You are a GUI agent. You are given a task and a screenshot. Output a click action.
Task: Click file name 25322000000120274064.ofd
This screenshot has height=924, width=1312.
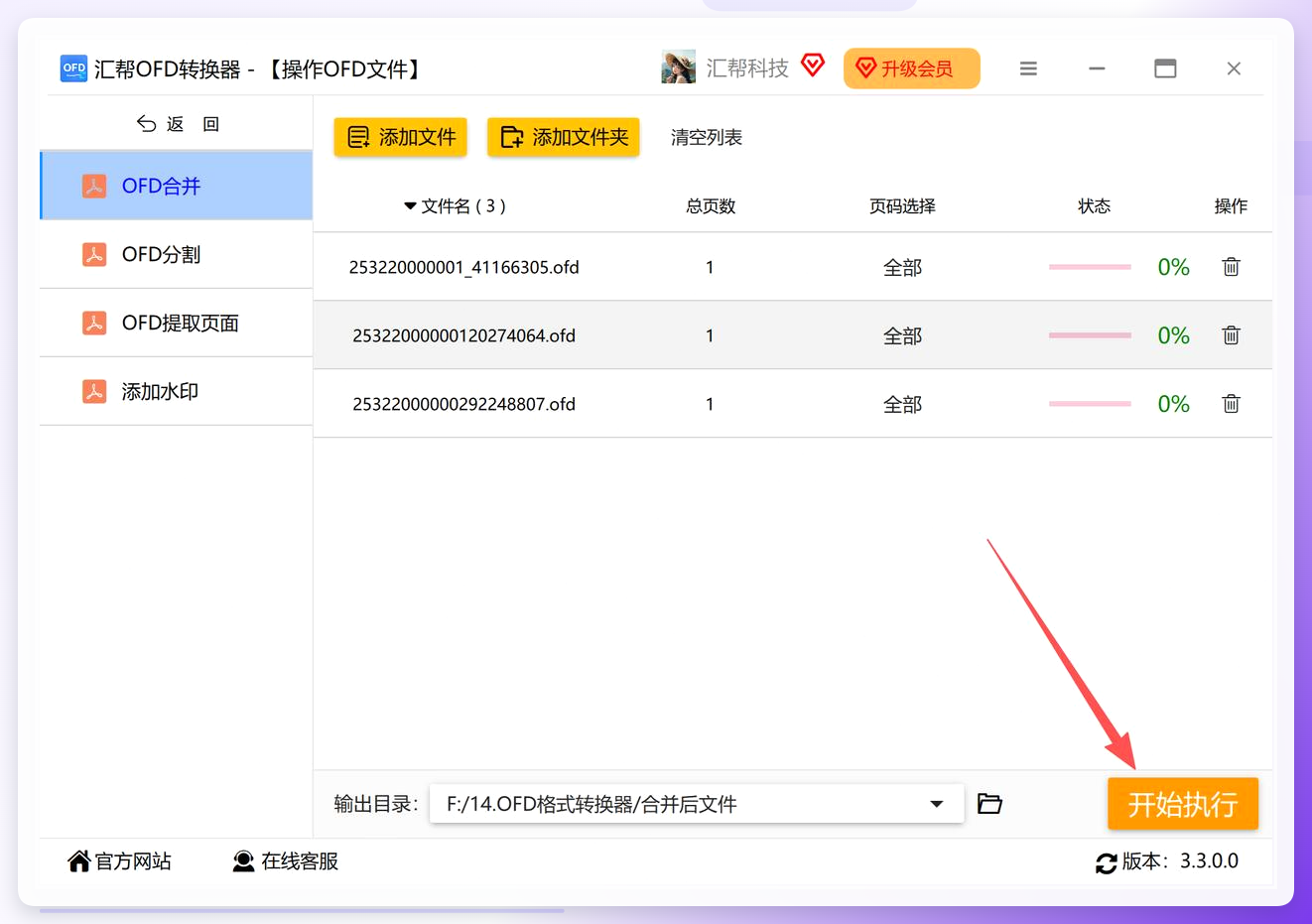(464, 336)
